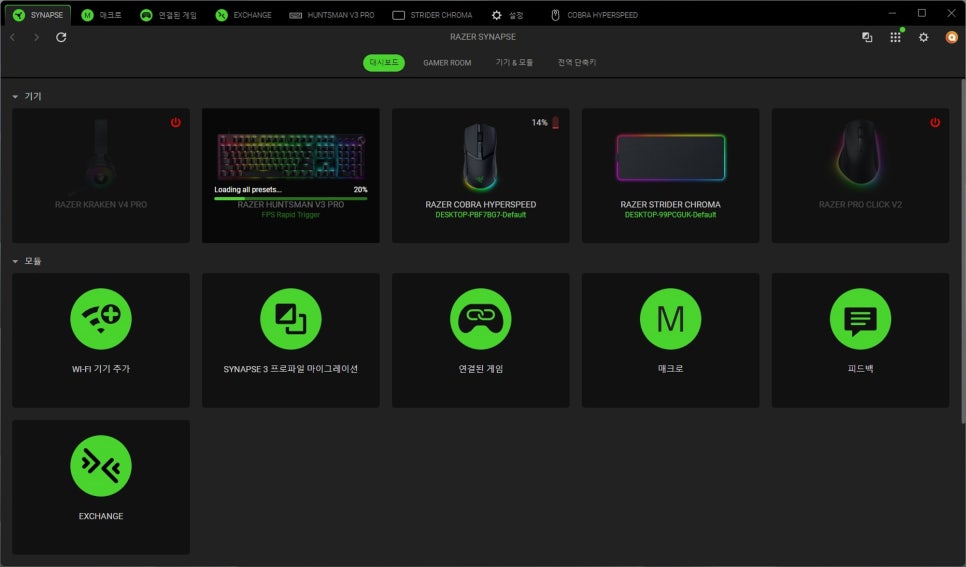This screenshot has width=966, height=567.
Task: Open Synapse 3 profile migration icon
Action: coord(290,319)
